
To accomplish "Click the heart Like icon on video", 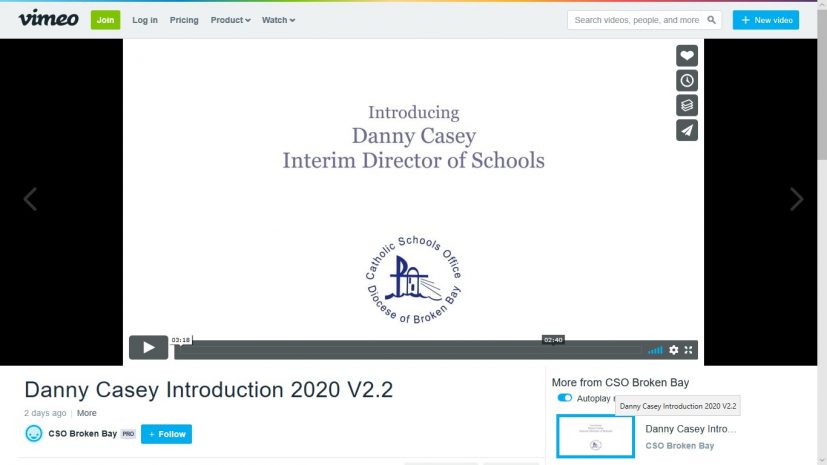I will (686, 56).
